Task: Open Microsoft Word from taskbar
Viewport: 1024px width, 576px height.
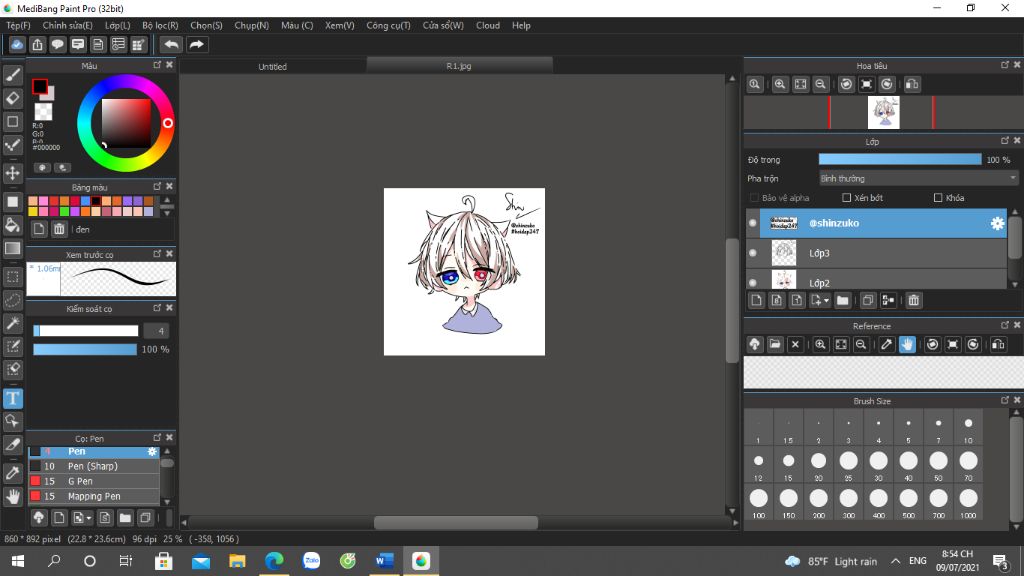Action: click(x=384, y=561)
